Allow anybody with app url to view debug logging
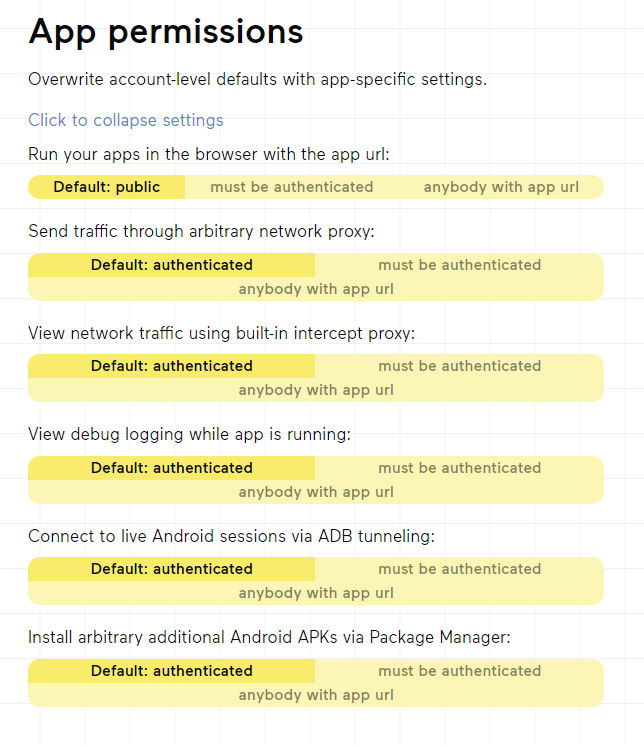This screenshot has width=644, height=745. (x=316, y=492)
